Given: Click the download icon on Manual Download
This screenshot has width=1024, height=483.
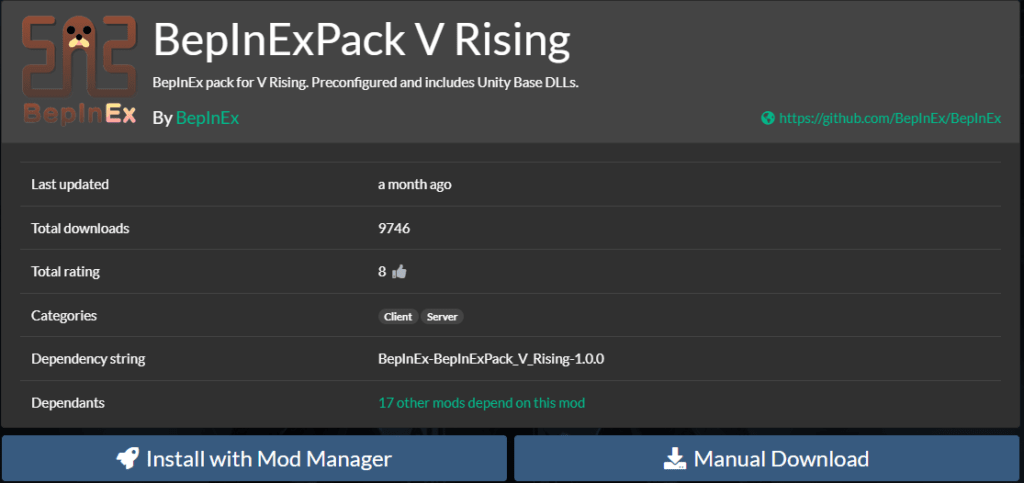Looking at the screenshot, I should [675, 459].
